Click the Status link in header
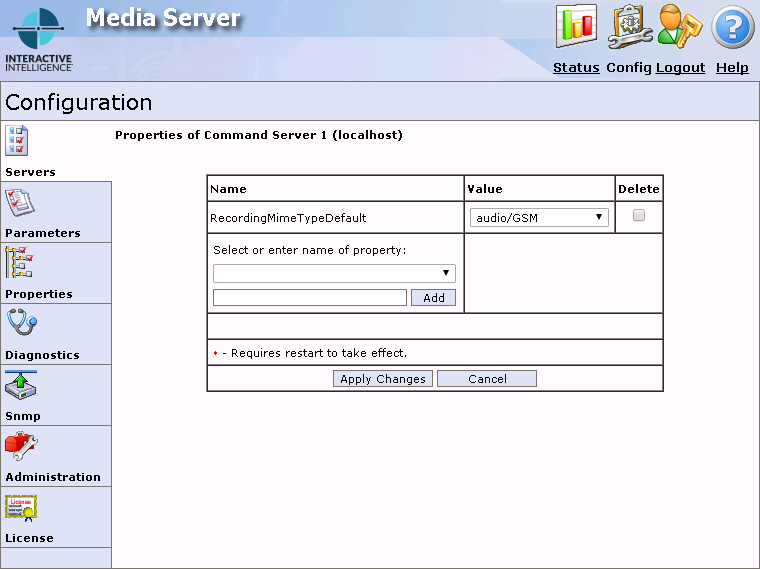 coord(576,68)
